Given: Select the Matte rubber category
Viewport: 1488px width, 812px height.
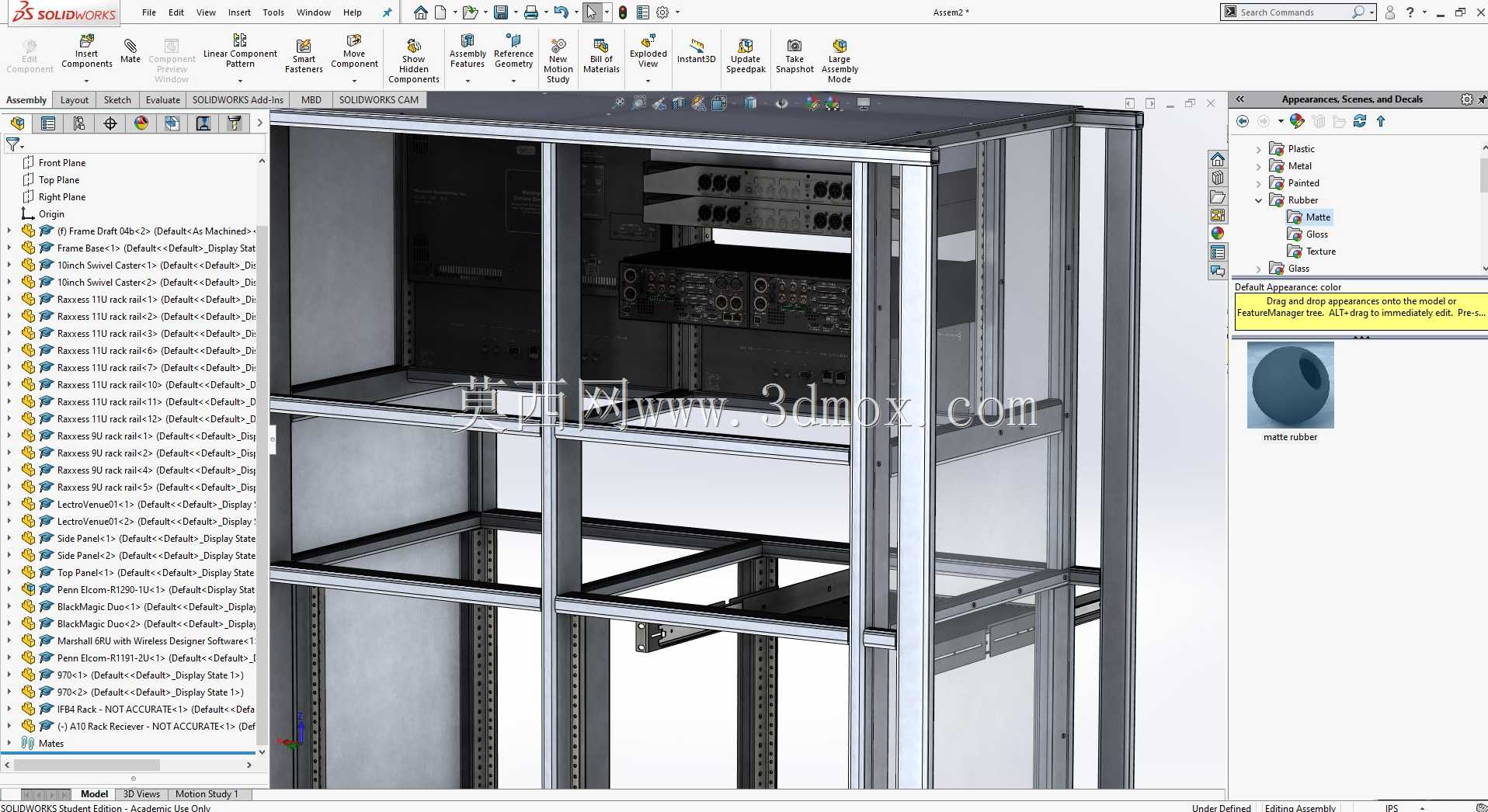Looking at the screenshot, I should tap(1318, 217).
